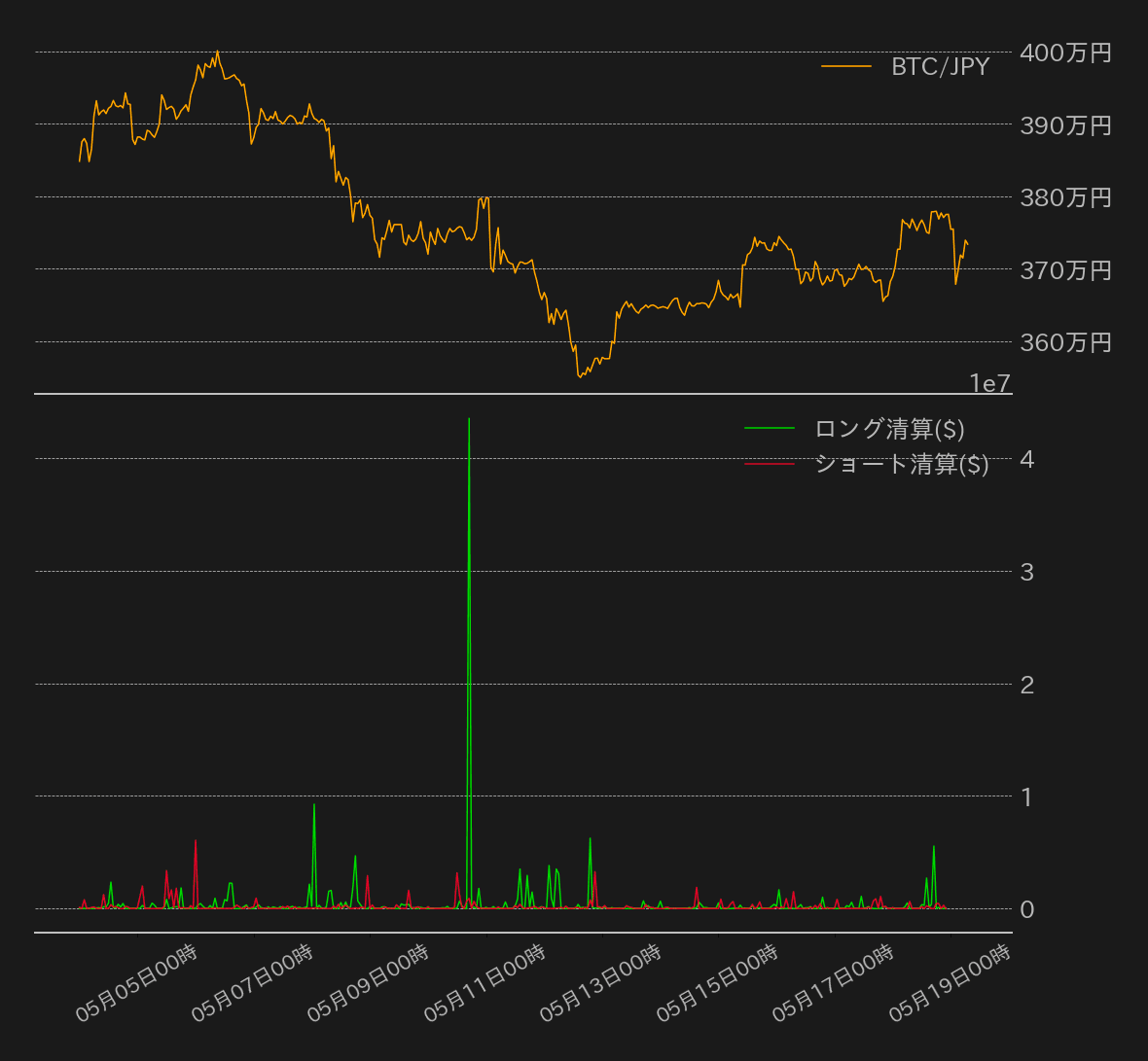This screenshot has width=1148, height=1061.
Task: Click the 400万円 price axis label
Action: 1065,53
